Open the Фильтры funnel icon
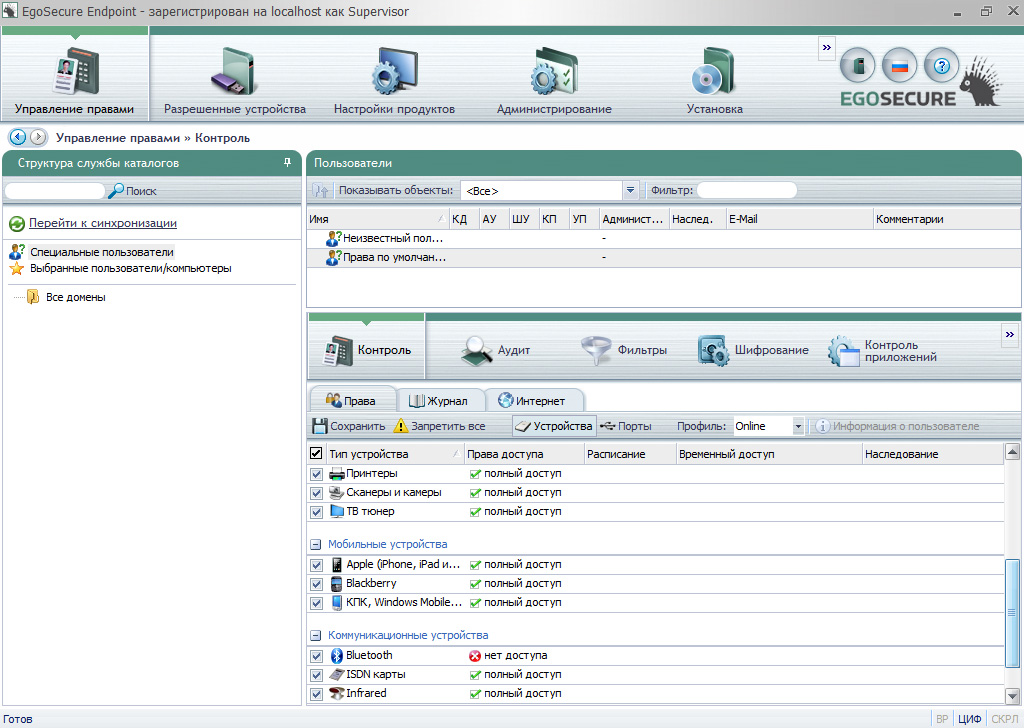1024x728 pixels. tap(597, 350)
